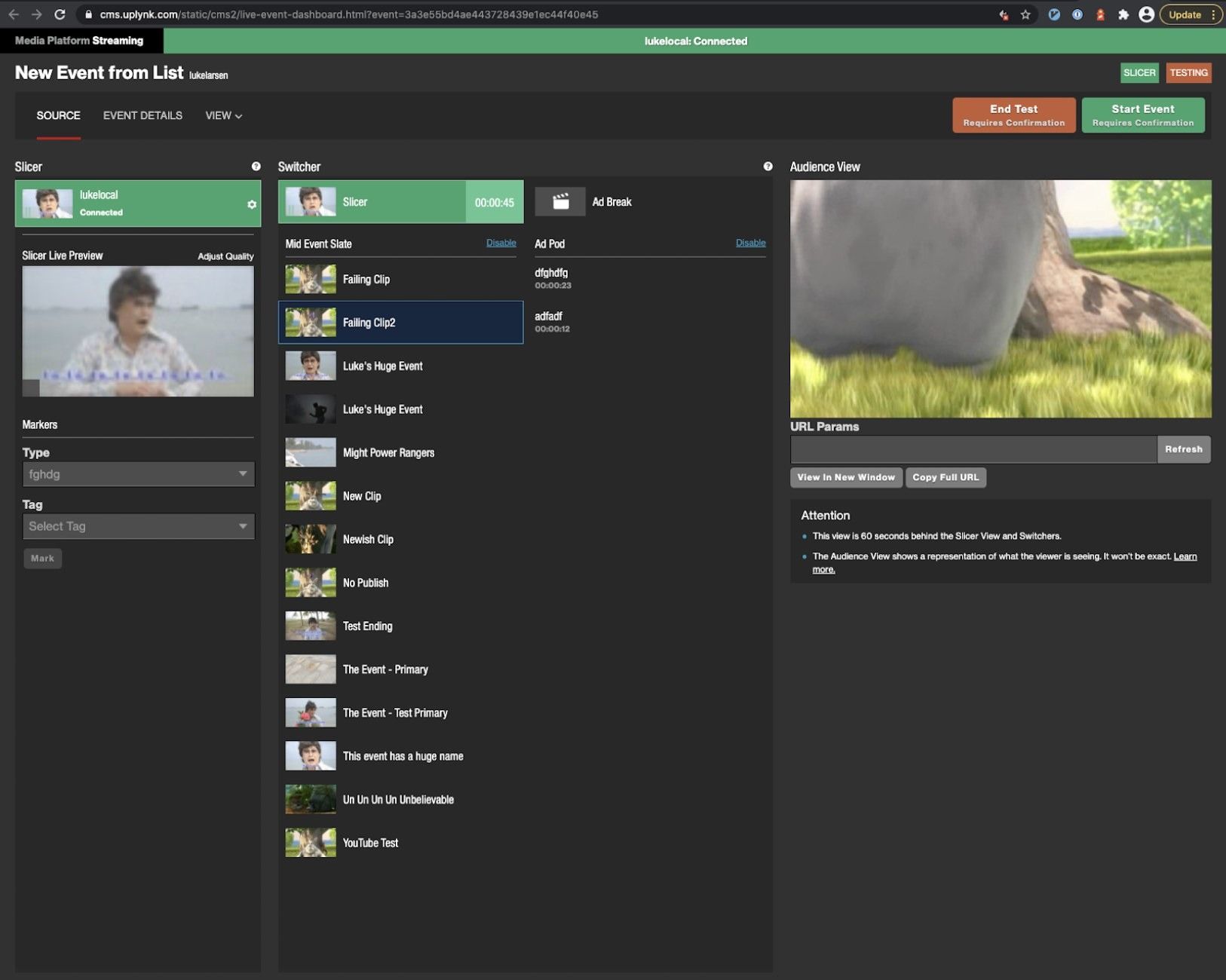This screenshot has height=980, width=1226.
Task: Open the Switcher panel help icon
Action: coord(768,167)
